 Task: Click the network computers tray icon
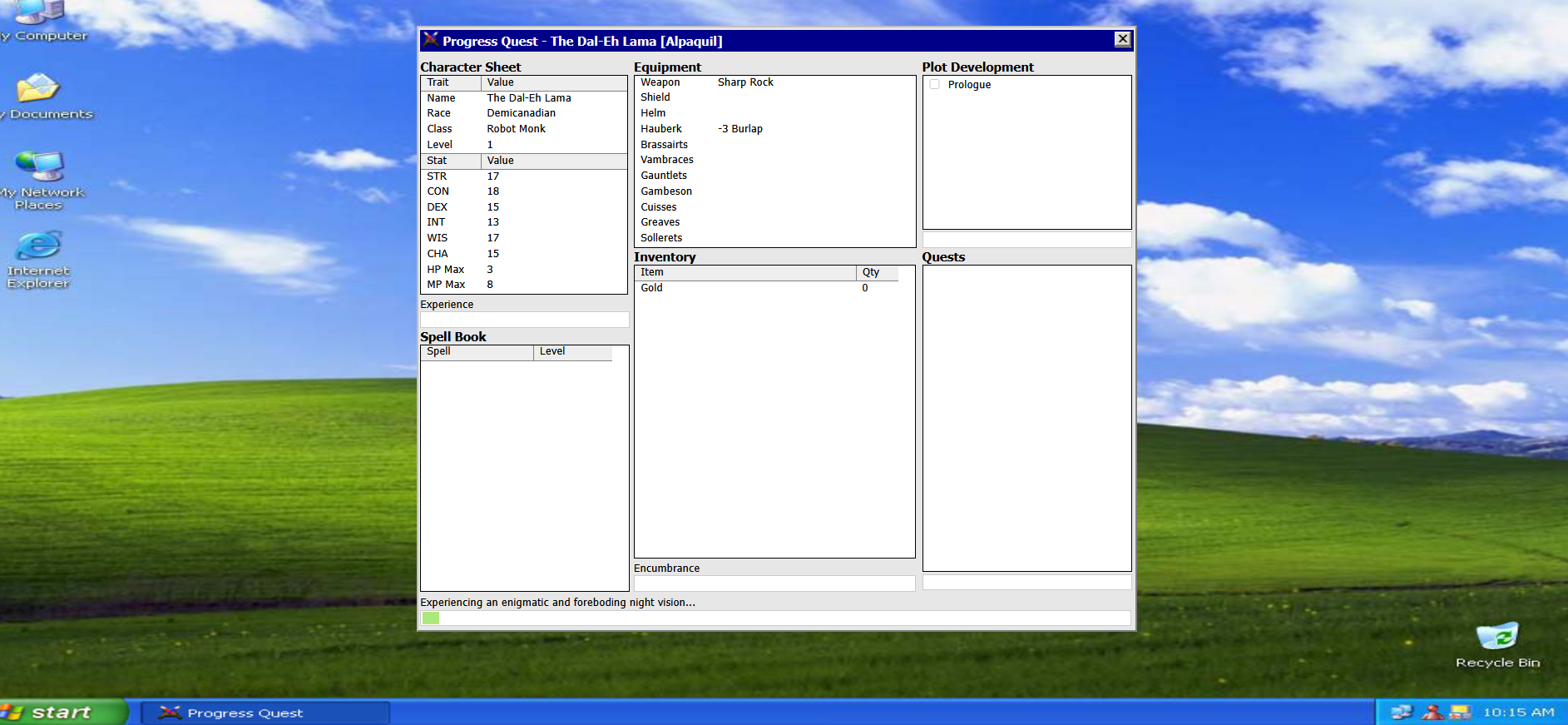pyautogui.click(x=1402, y=713)
